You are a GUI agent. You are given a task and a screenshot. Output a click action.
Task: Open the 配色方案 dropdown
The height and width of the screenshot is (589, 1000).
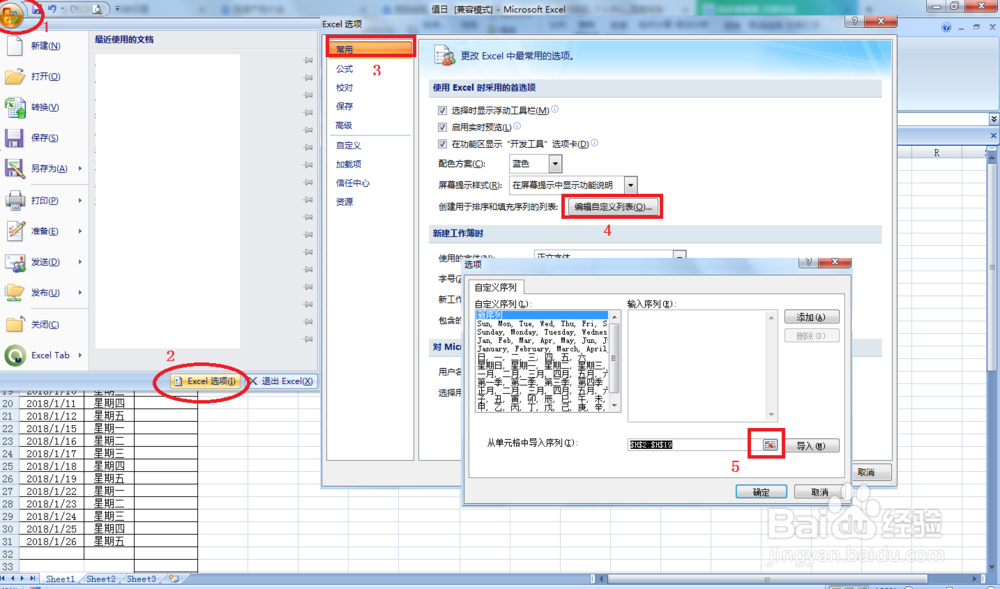[555, 164]
